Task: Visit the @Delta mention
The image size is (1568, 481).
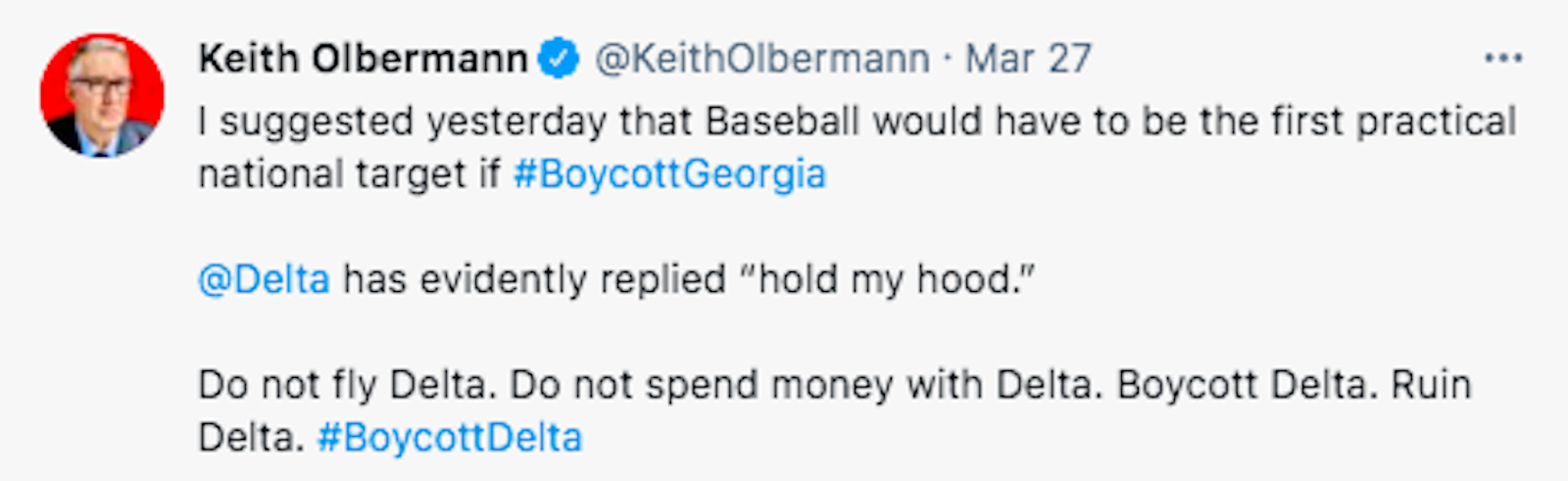Action: pyautogui.click(x=264, y=280)
